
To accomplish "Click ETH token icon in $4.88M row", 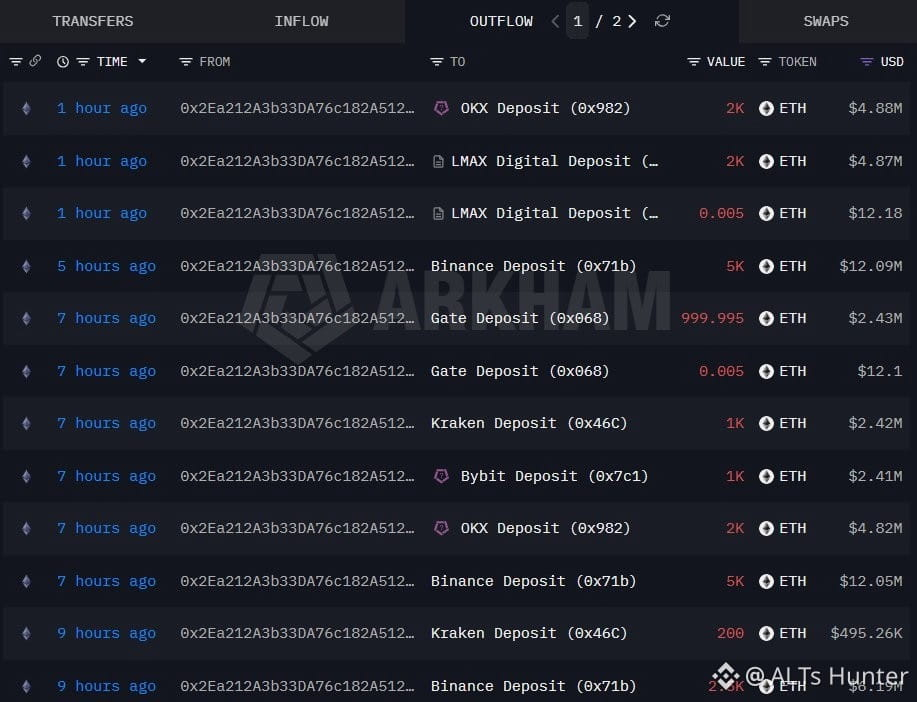I will [766, 108].
